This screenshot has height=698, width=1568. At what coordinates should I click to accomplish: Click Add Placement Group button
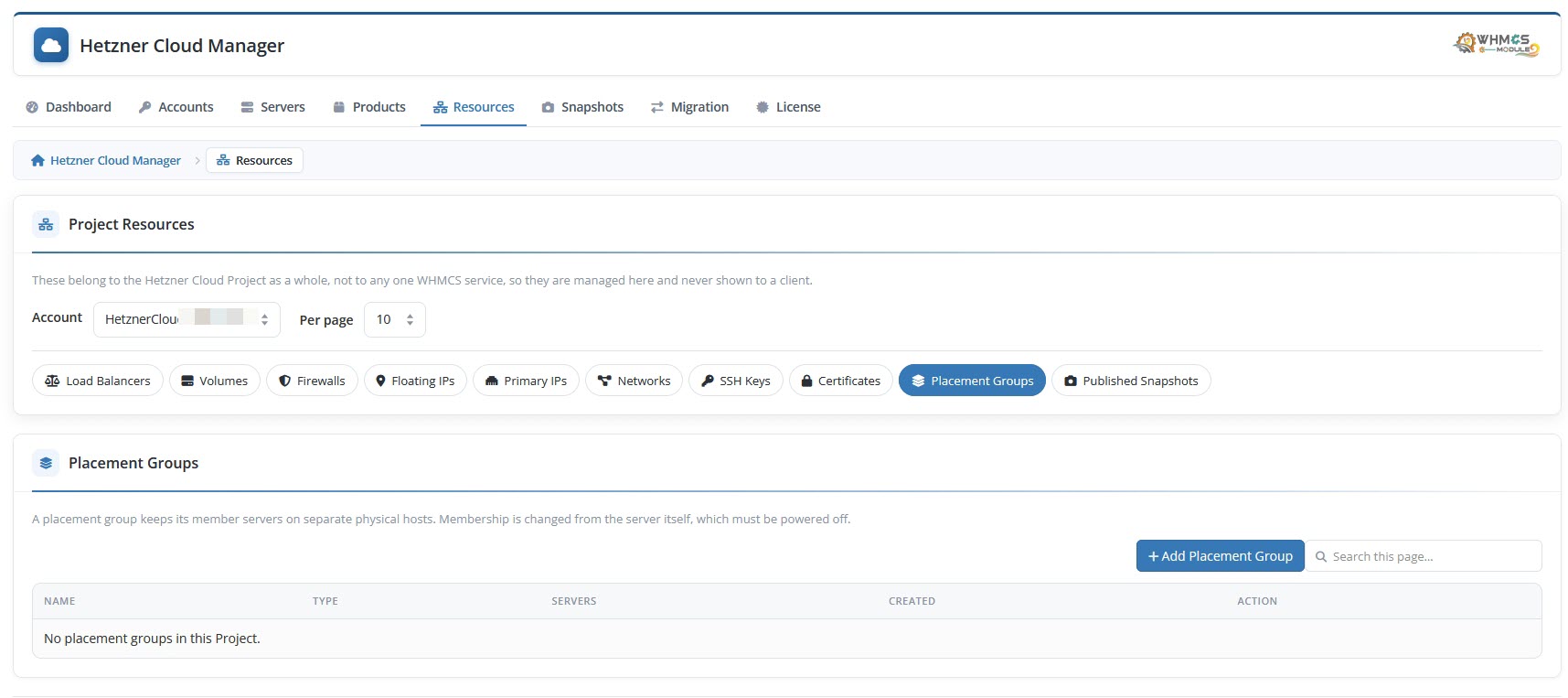point(1221,556)
